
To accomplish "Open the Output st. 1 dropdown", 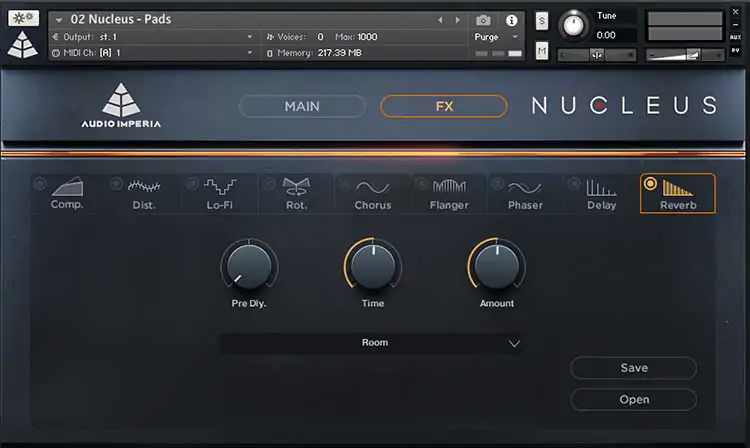I will [x=249, y=37].
